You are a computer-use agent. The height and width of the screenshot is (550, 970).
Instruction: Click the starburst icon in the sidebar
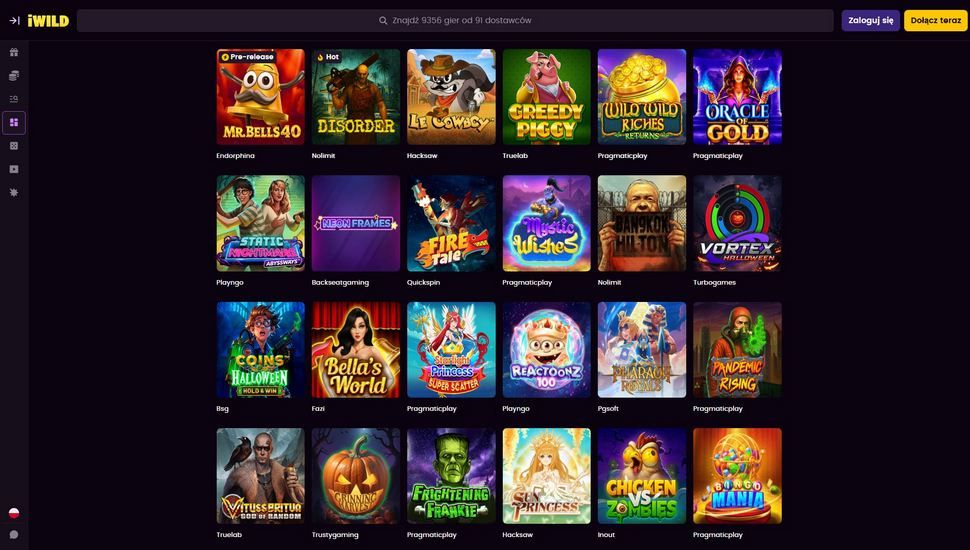(14, 193)
